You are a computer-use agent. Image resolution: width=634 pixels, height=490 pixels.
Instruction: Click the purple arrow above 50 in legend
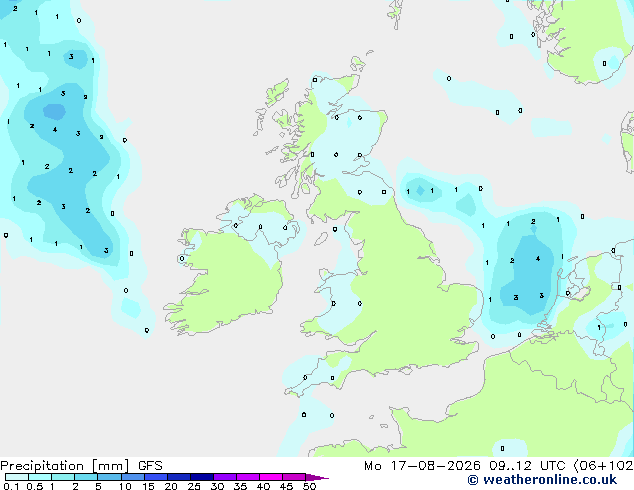click(x=317, y=477)
